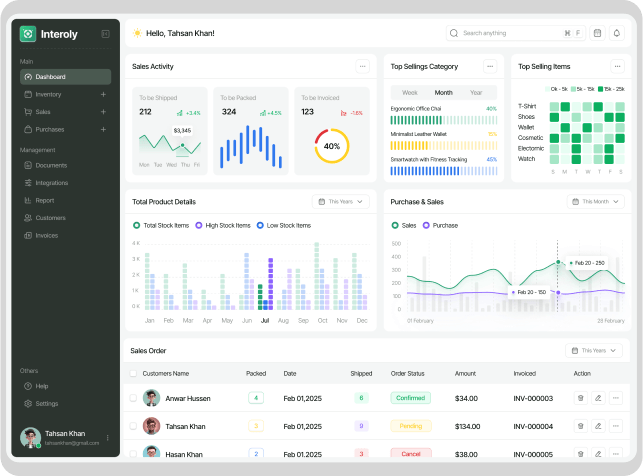Open Settings in the sidebar

pos(47,403)
